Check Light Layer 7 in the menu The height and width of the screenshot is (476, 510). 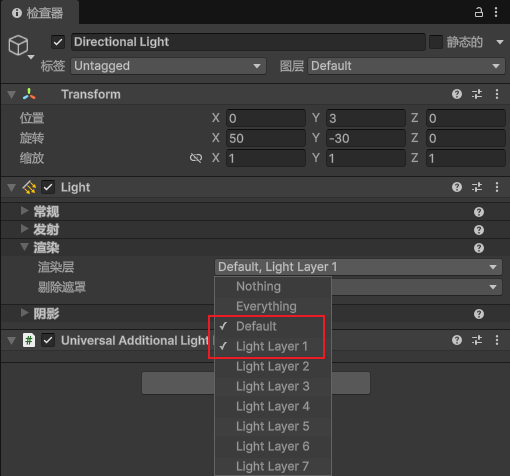click(x=273, y=466)
